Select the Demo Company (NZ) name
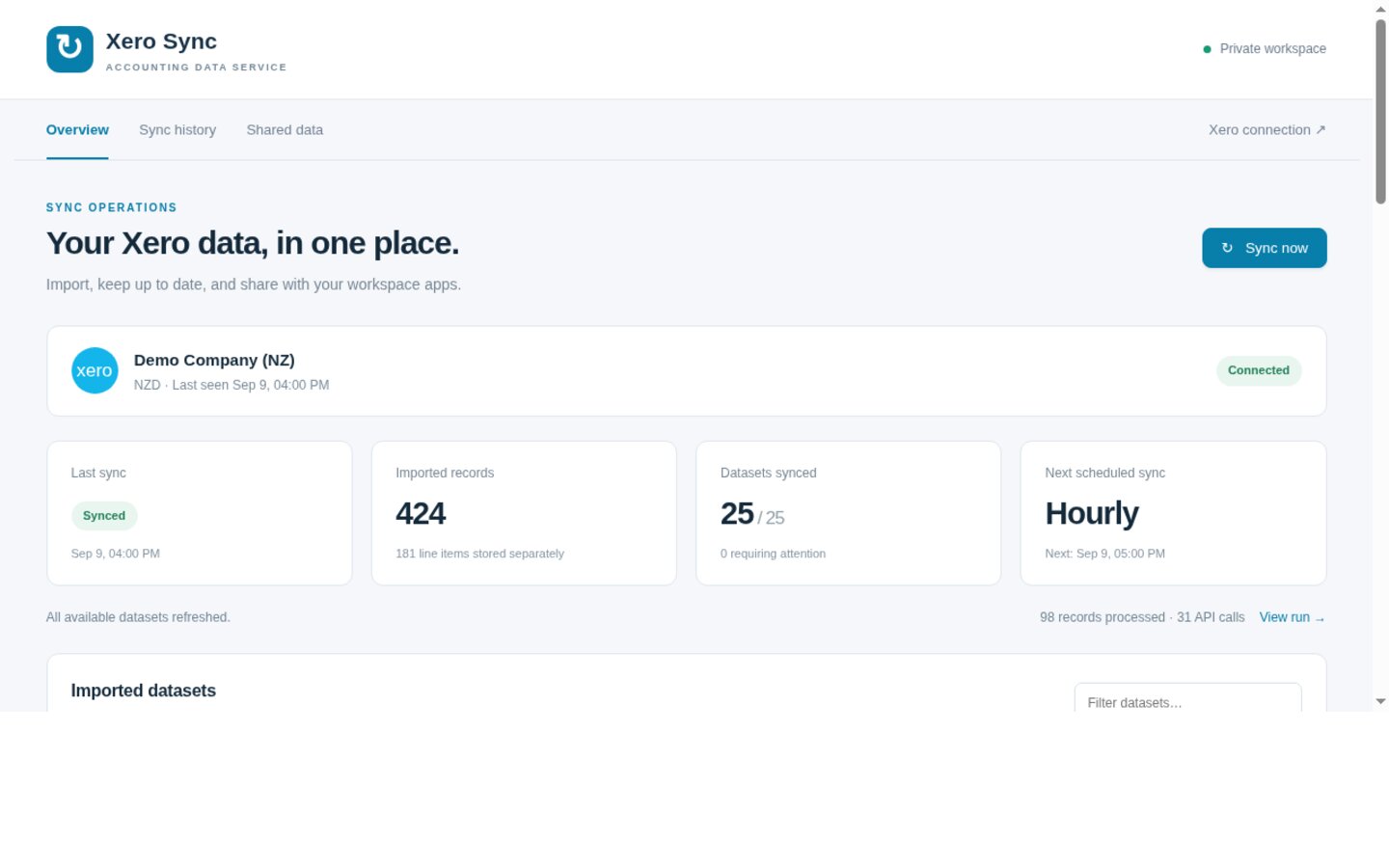Image resolution: width=1389 pixels, height=868 pixels. click(x=214, y=361)
